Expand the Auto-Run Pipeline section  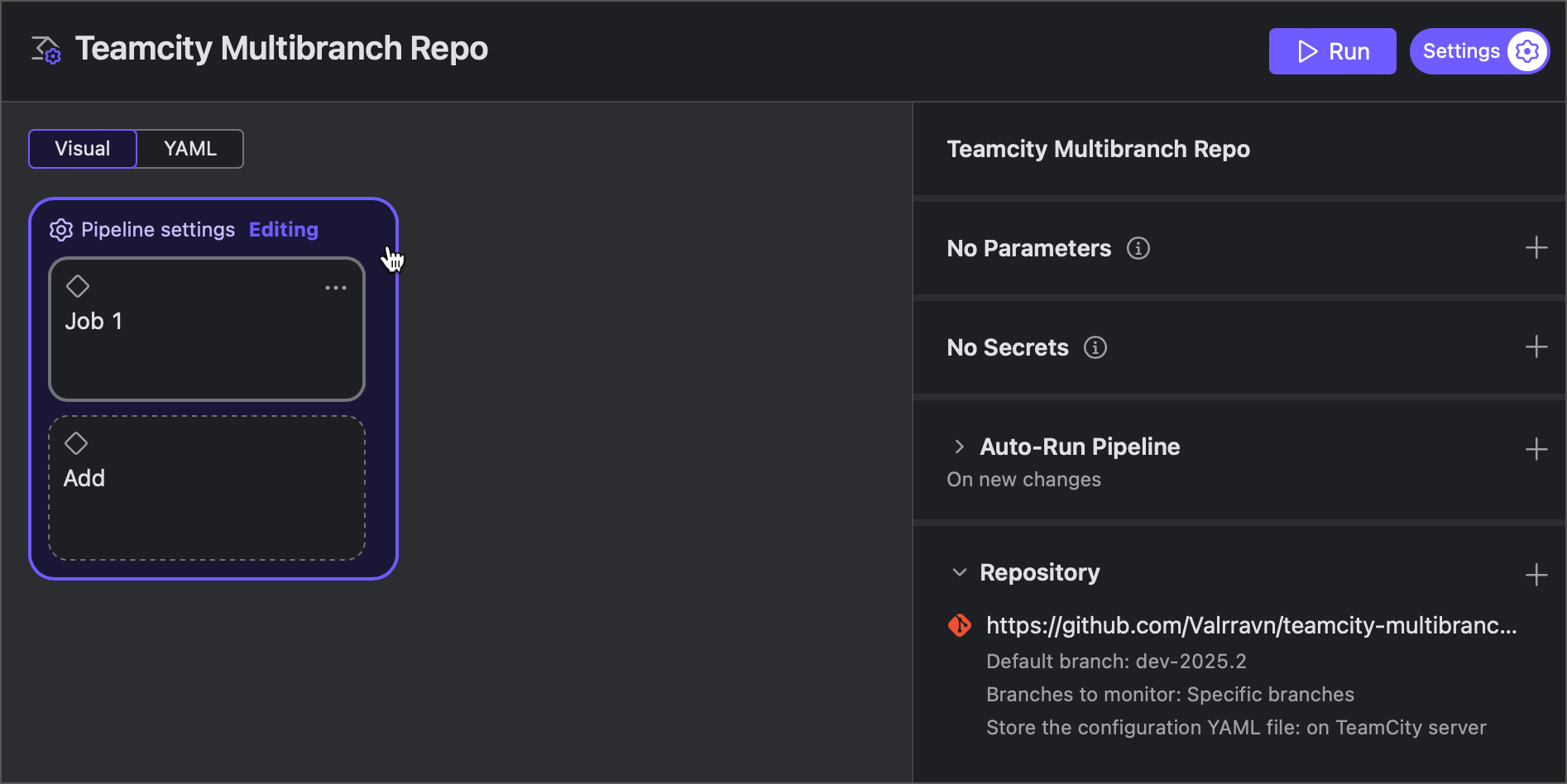959,447
